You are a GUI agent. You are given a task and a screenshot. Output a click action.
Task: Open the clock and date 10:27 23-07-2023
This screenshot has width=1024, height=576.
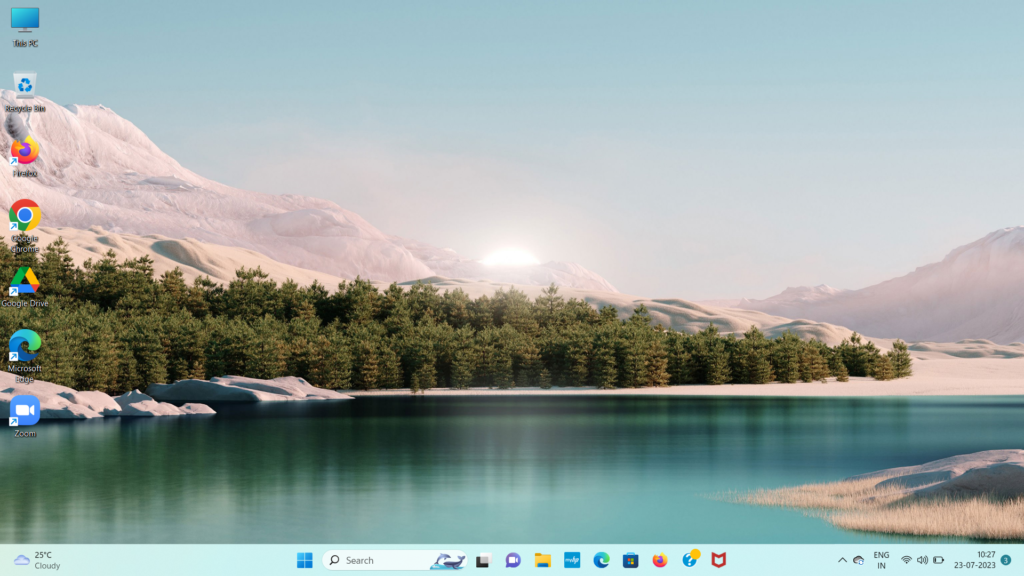[974, 560]
